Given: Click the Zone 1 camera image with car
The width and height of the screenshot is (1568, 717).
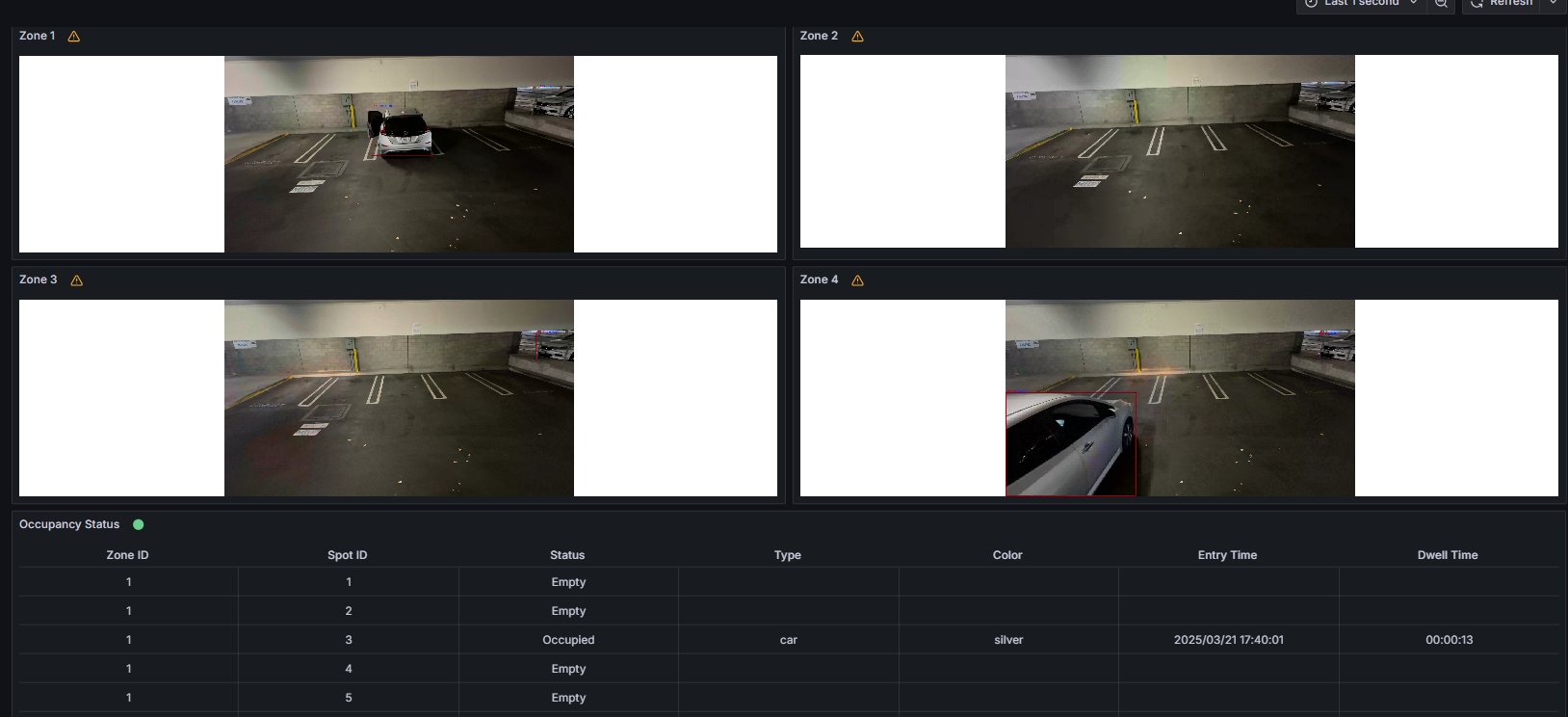Looking at the screenshot, I should tap(399, 154).
